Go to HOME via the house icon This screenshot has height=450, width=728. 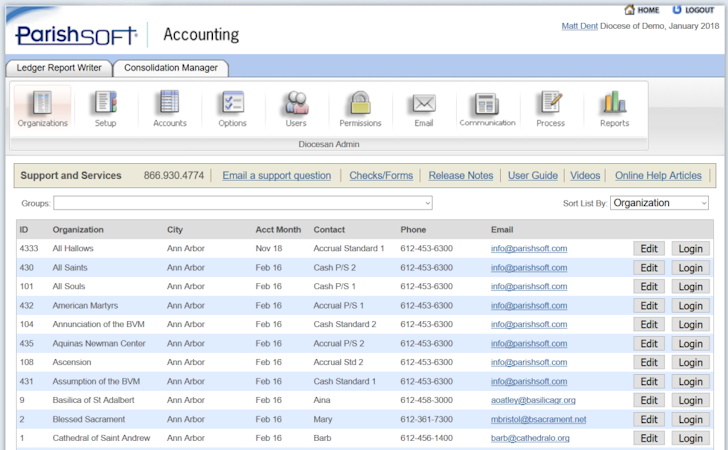[x=642, y=10]
